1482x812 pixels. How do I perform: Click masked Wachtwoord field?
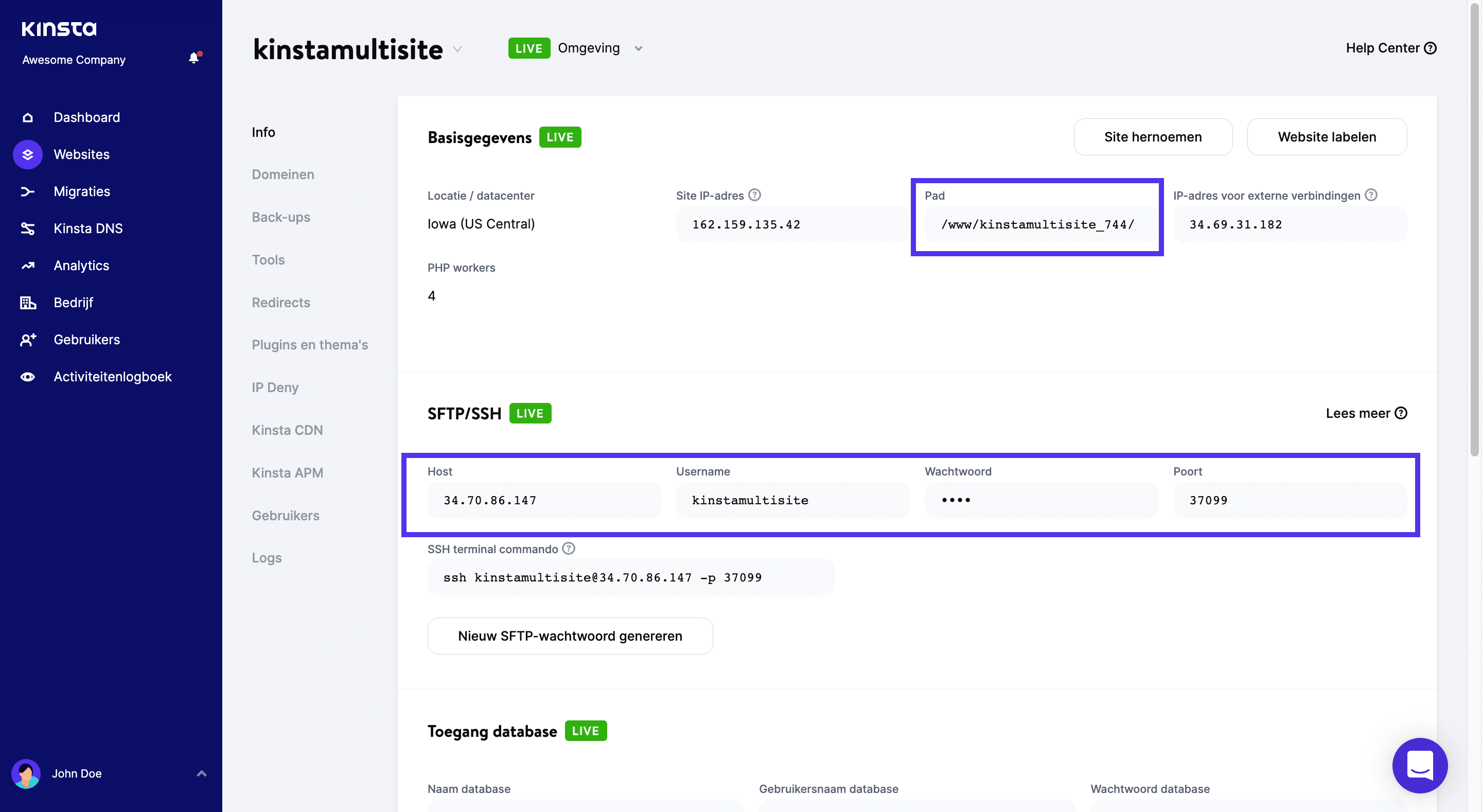pos(1040,500)
